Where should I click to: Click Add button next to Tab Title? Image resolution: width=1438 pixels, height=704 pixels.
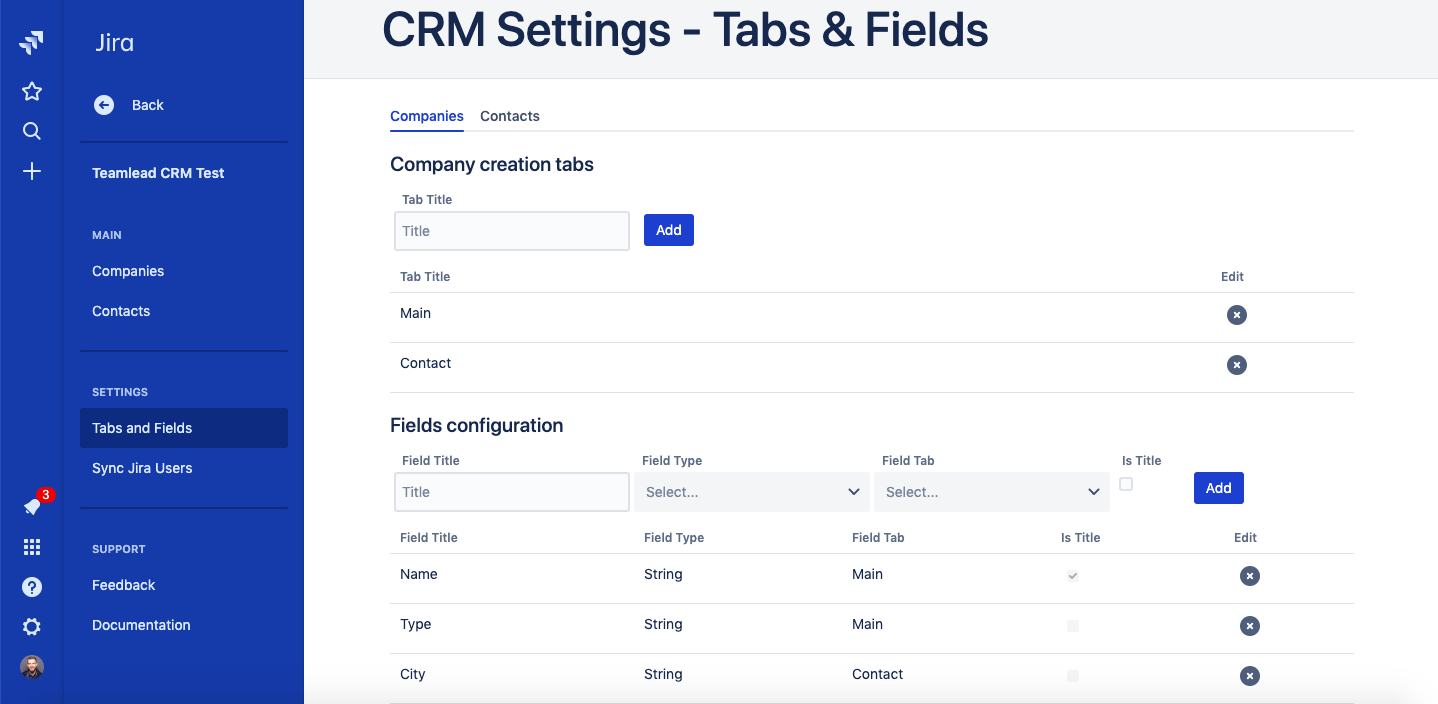click(668, 230)
